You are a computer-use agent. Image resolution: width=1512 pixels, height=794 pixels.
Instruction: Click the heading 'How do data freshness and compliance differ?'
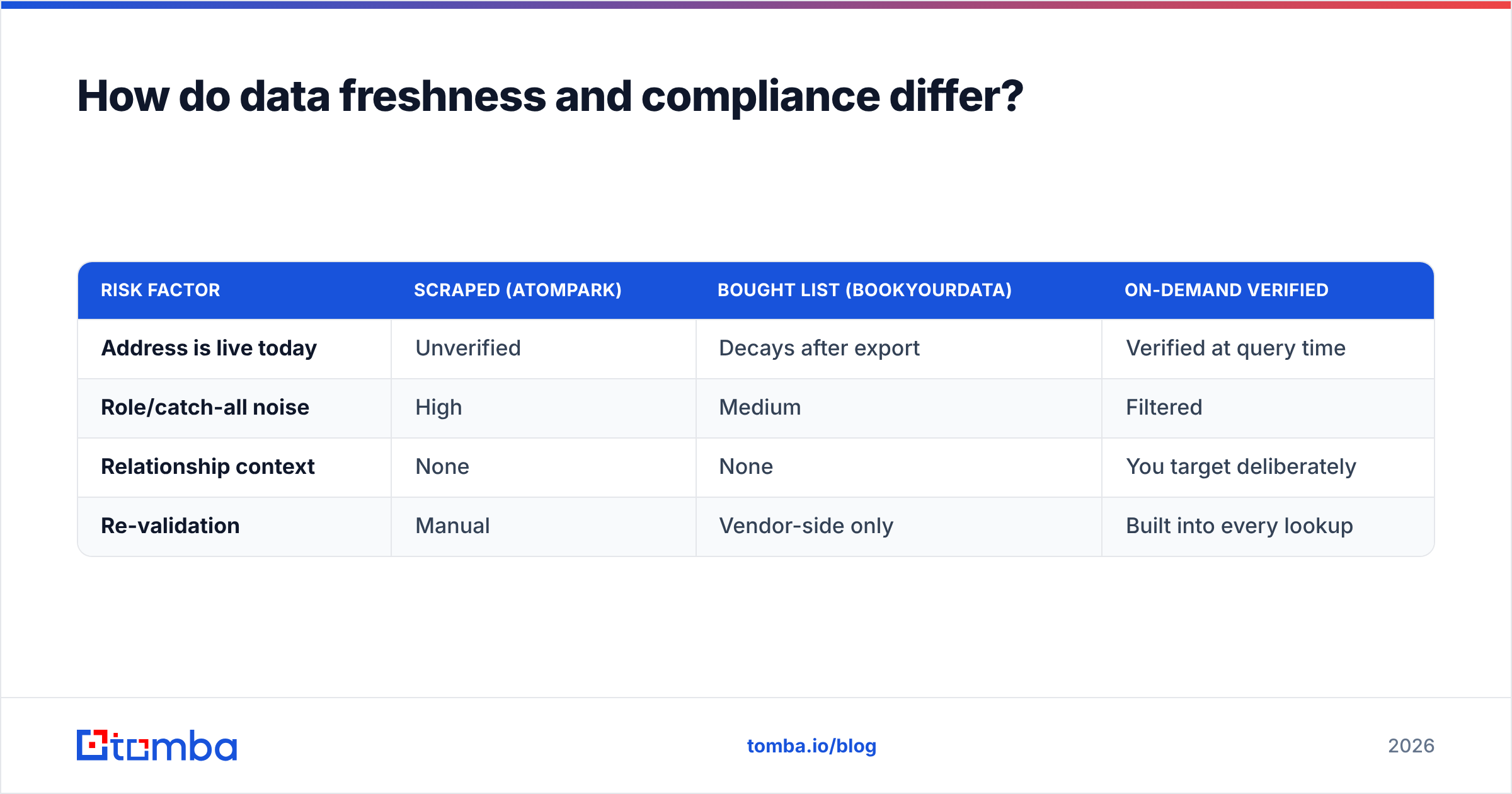click(x=550, y=96)
